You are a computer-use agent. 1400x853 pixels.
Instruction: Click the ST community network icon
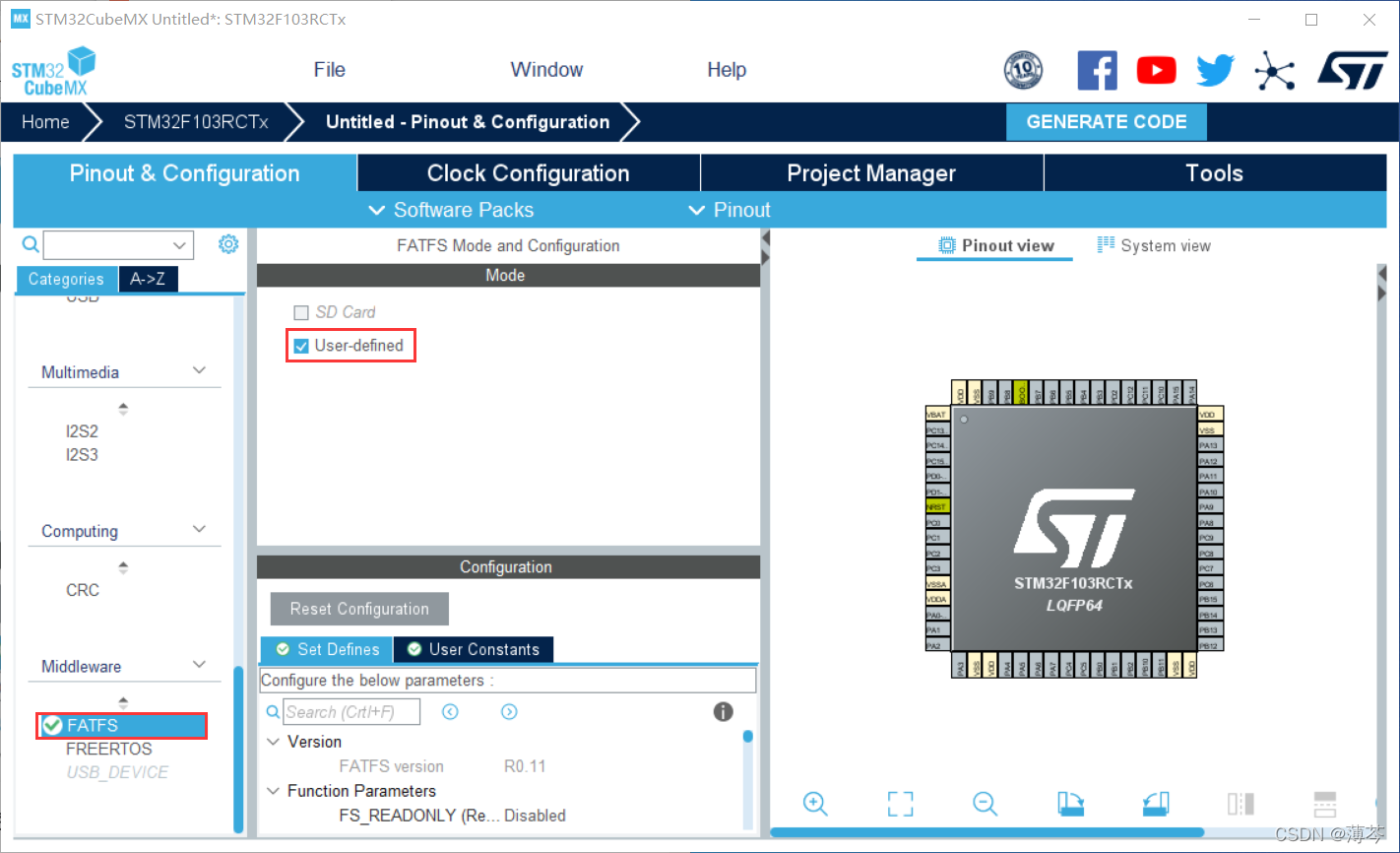1275,70
